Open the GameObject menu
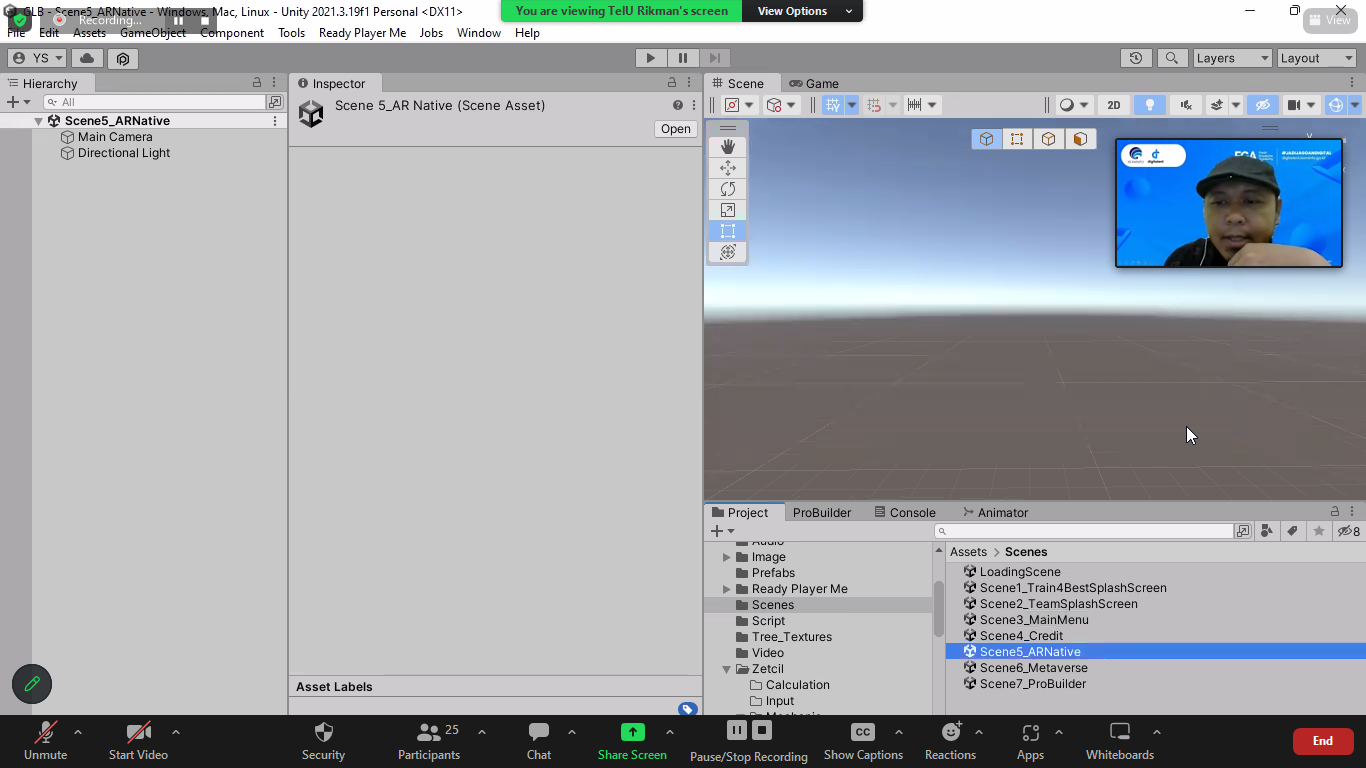The height and width of the screenshot is (768, 1366). [152, 33]
